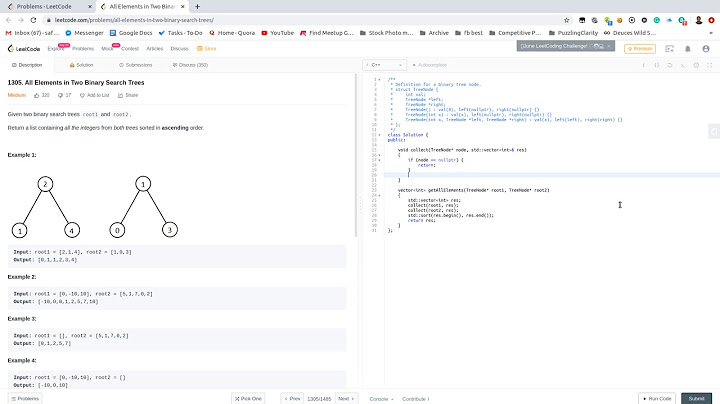
Task: Open the Home - Quora bookmark
Action: pyautogui.click(x=231, y=33)
